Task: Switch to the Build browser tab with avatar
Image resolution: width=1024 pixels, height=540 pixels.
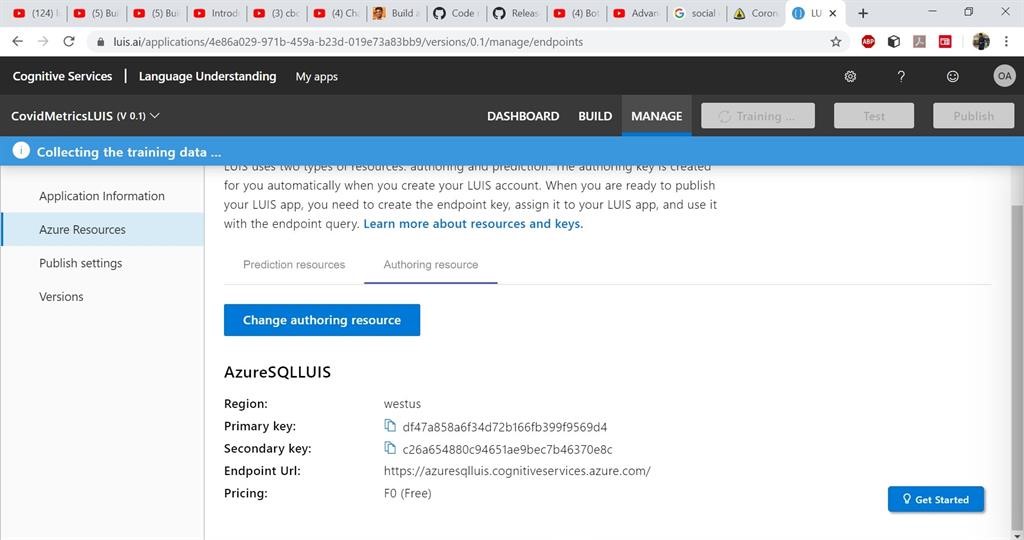Action: [x=396, y=13]
